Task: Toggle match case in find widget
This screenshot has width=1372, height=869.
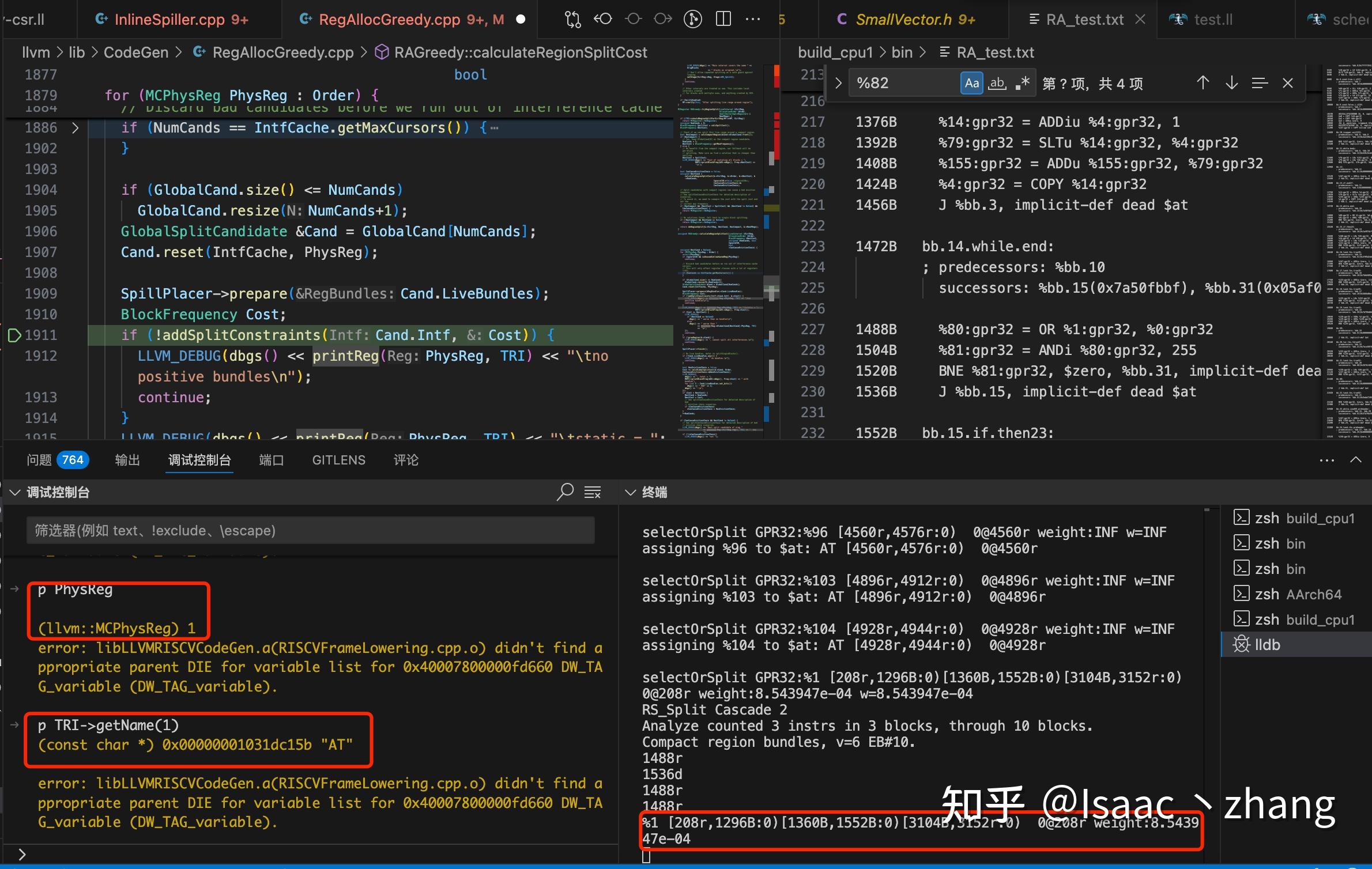Action: (x=971, y=83)
